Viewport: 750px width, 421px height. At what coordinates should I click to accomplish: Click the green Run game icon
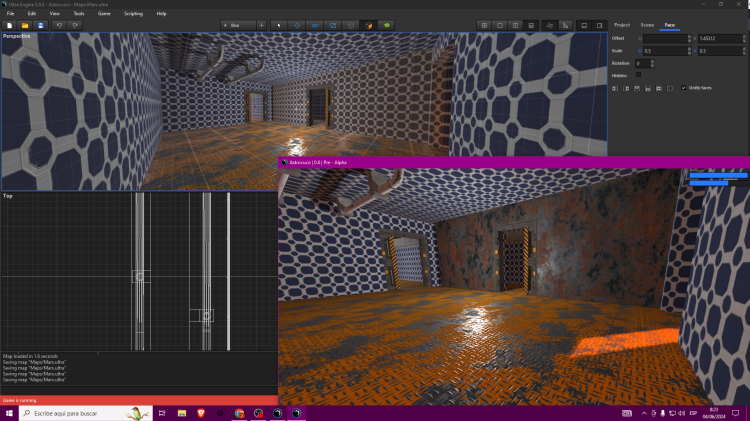386,24
